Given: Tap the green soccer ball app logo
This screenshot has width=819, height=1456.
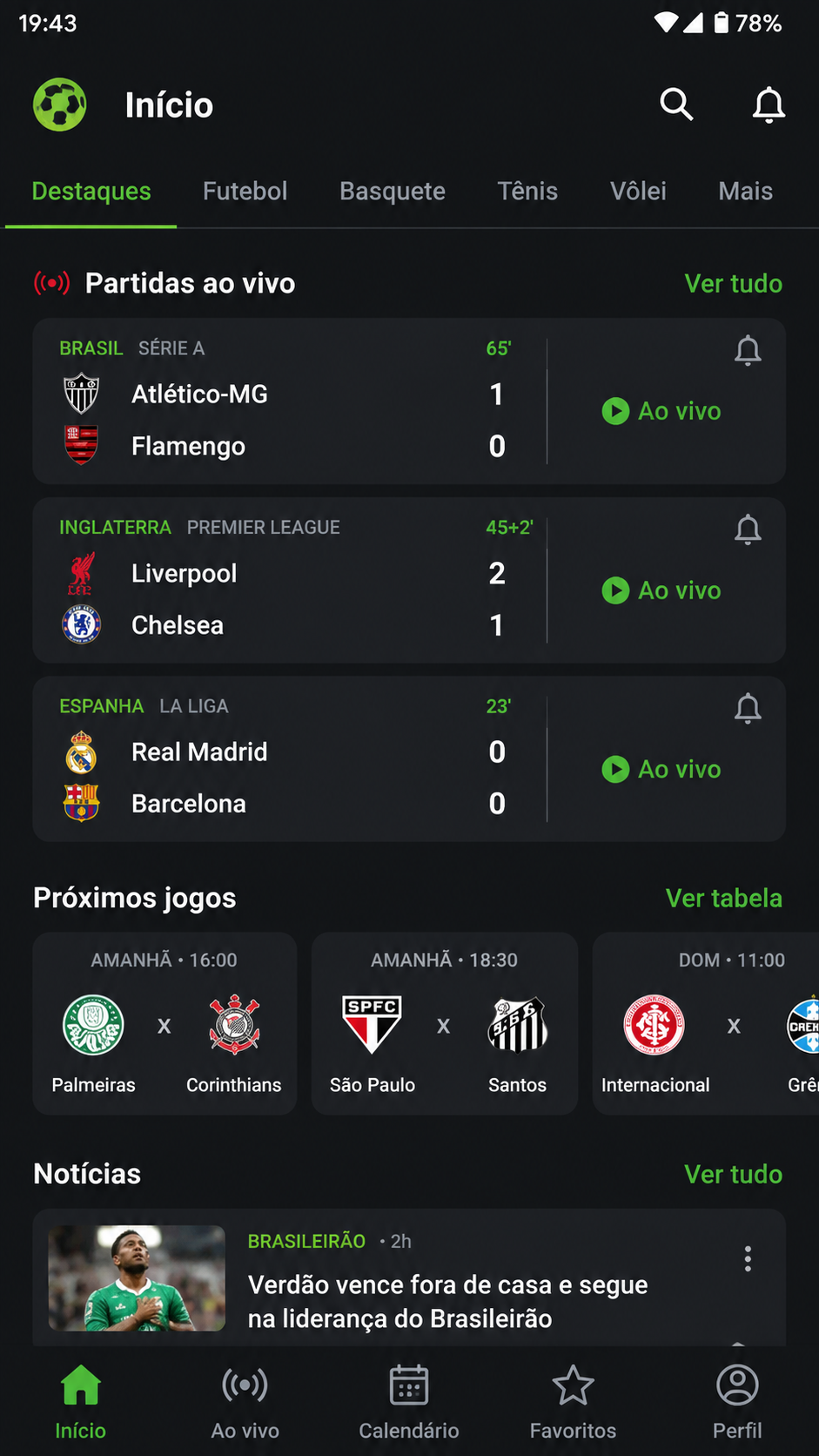Looking at the screenshot, I should coord(60,104).
